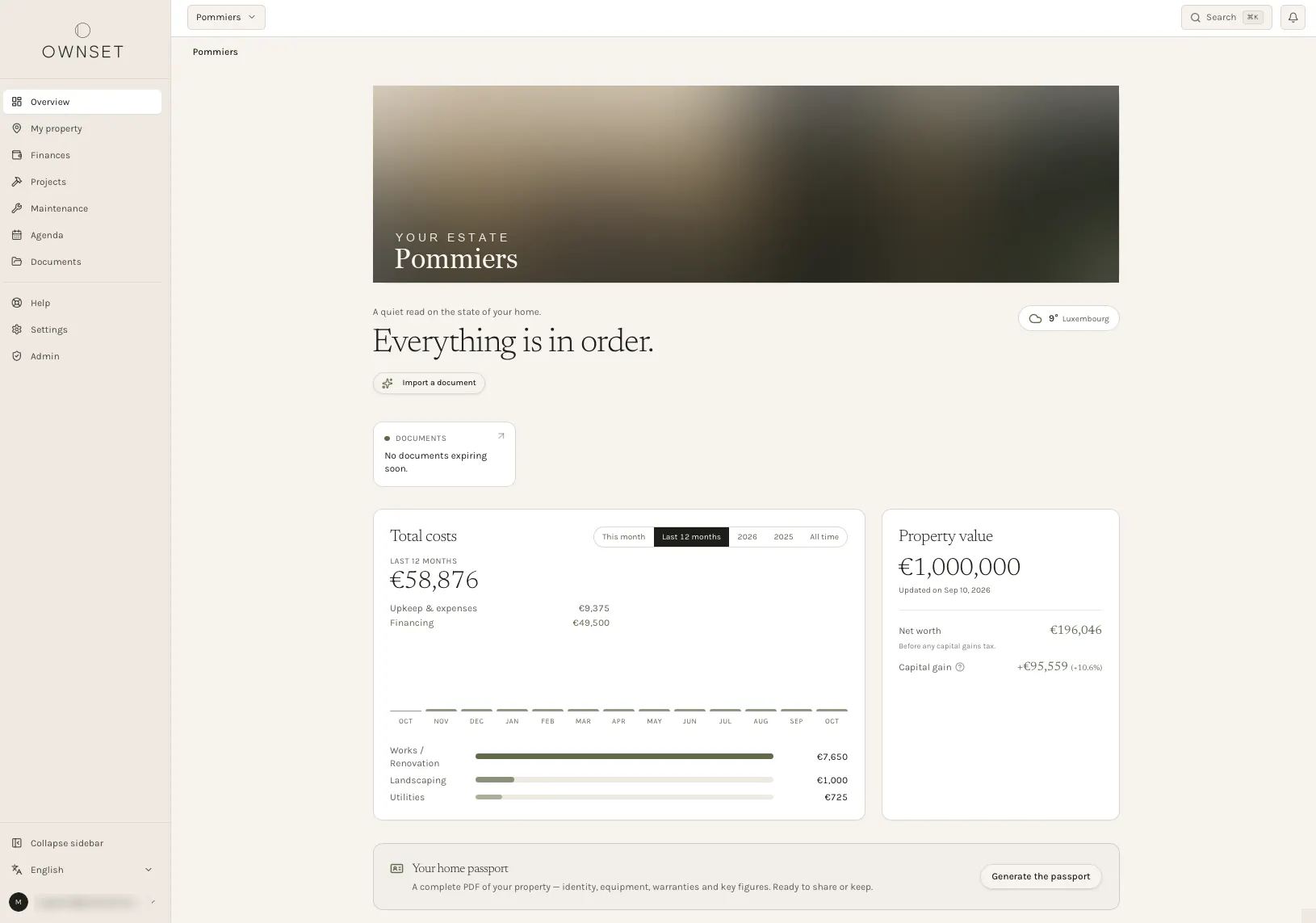Click Generate the passport button
Image resolution: width=1316 pixels, height=923 pixels.
[1041, 876]
